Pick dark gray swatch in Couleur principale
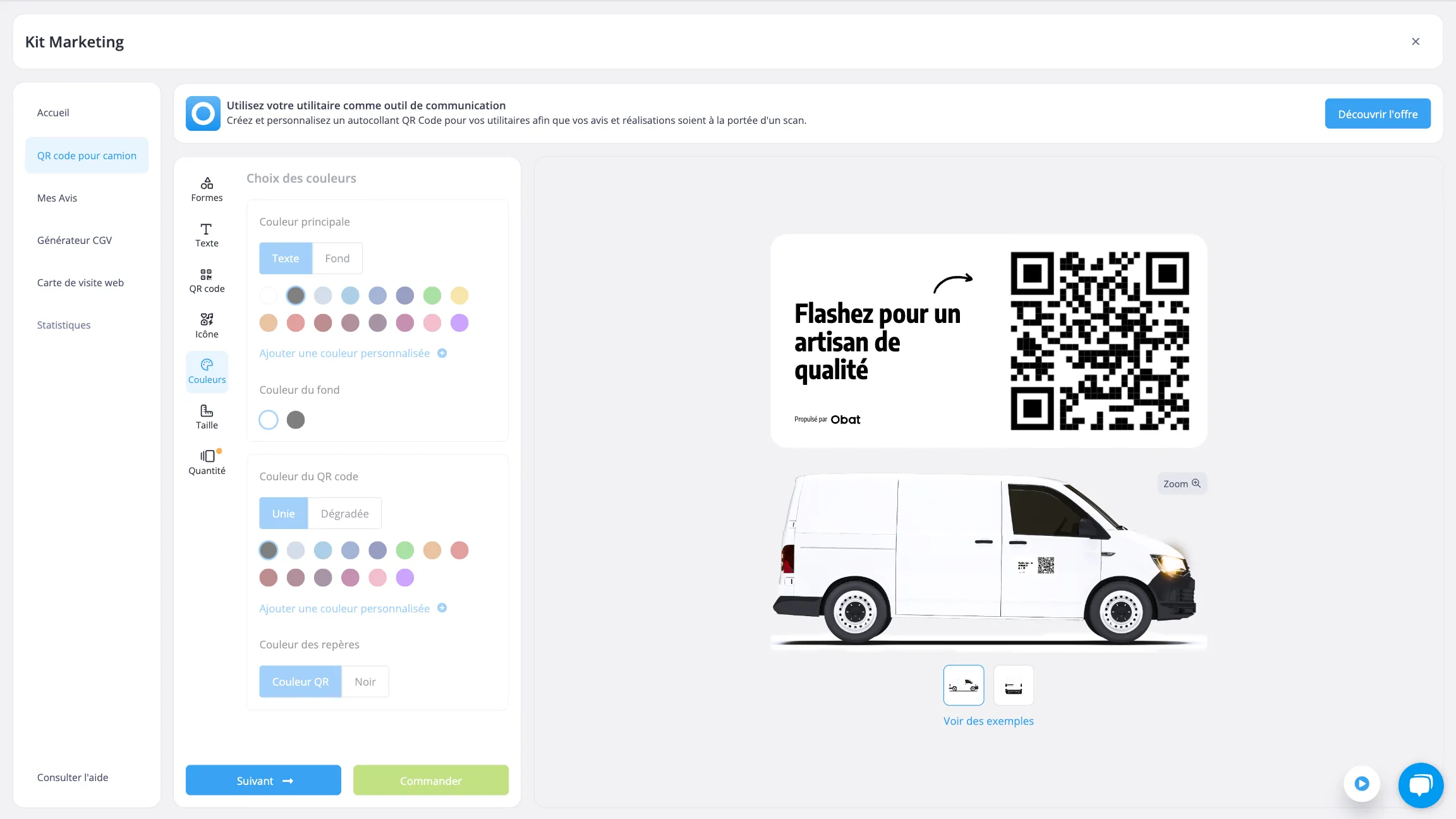 [296, 295]
